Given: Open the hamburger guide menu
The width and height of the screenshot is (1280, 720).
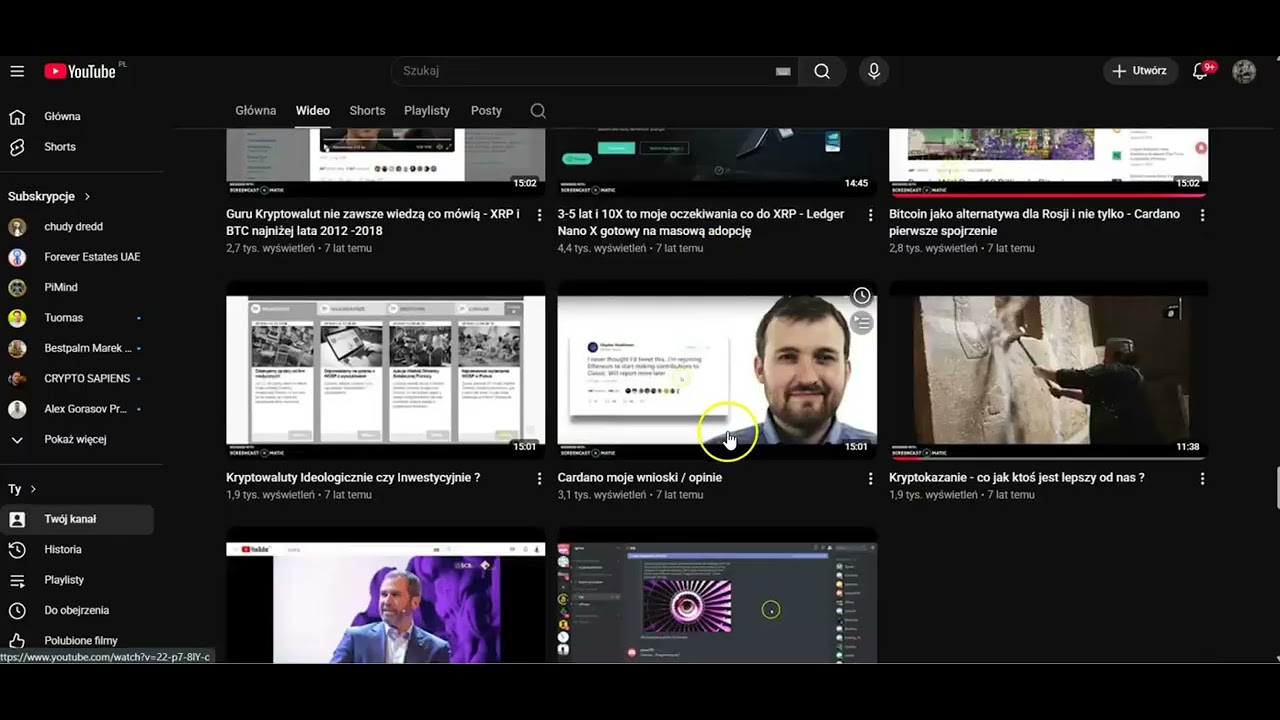Looking at the screenshot, I should point(17,71).
